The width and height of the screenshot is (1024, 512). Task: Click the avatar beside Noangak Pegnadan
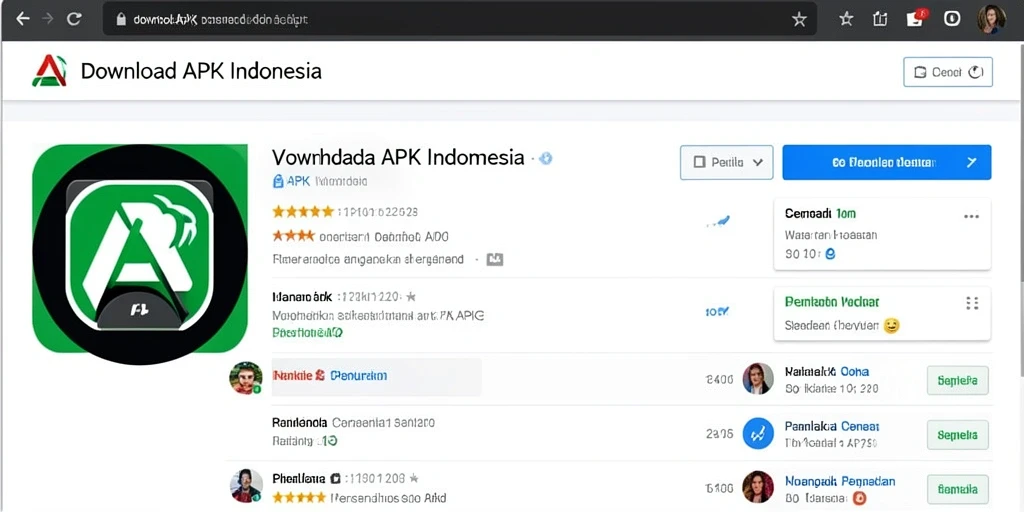758,487
